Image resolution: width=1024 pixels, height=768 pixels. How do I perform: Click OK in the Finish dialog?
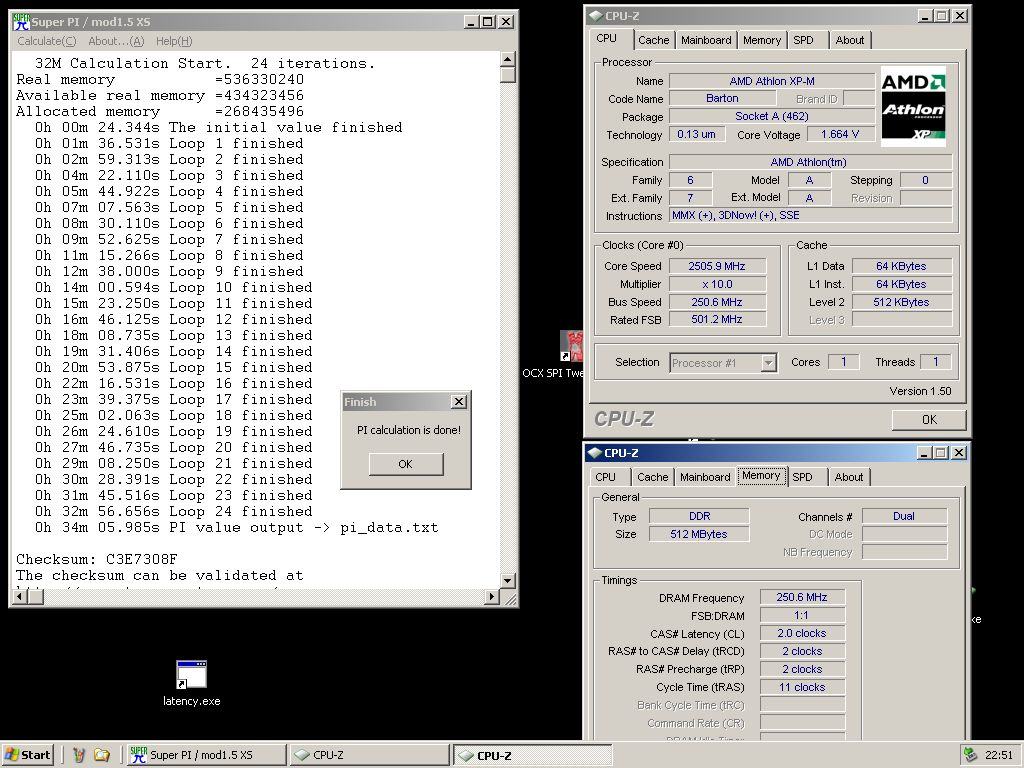(406, 464)
